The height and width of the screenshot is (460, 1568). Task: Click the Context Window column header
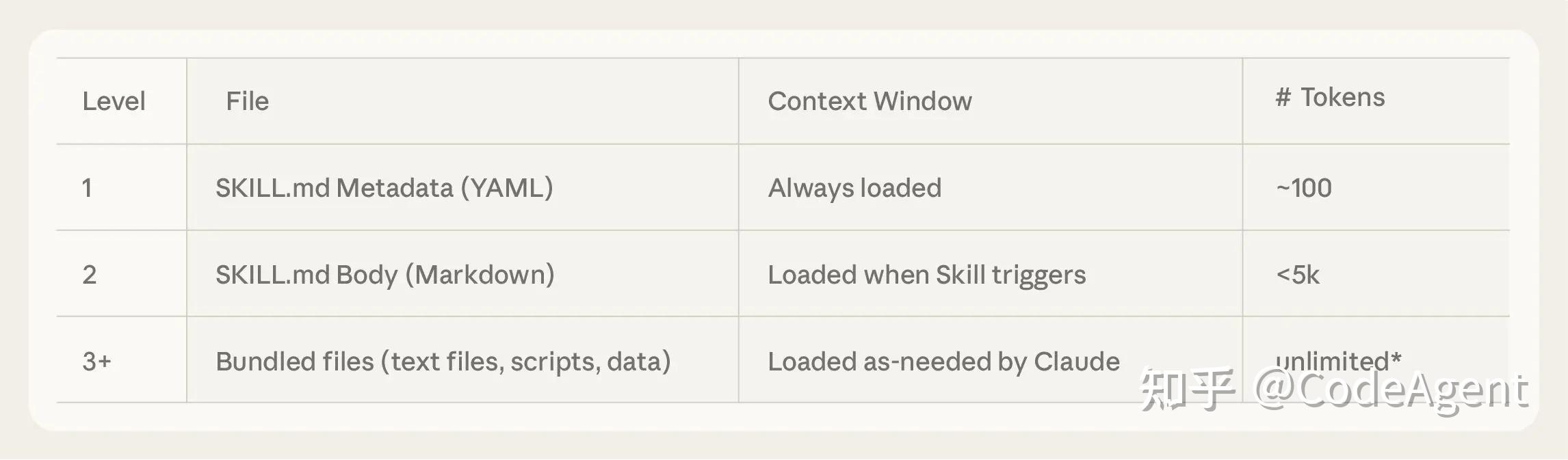(869, 101)
